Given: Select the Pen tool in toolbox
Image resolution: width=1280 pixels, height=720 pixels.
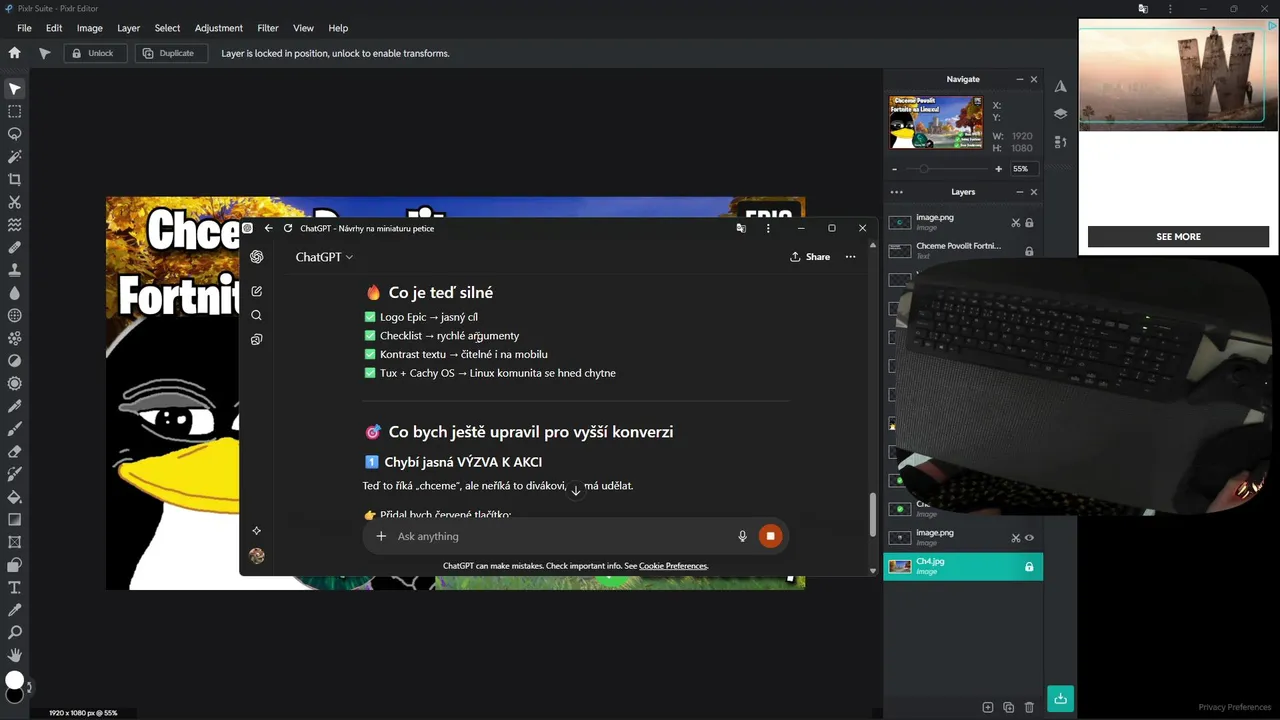Looking at the screenshot, I should 15,406.
